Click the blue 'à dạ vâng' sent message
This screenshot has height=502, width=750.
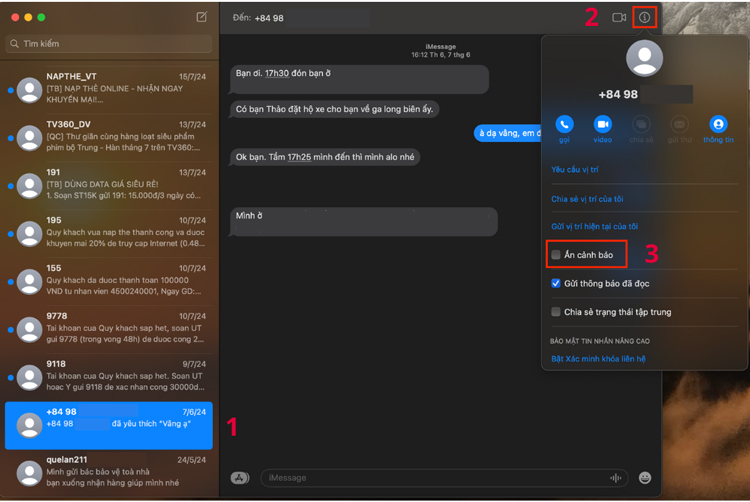click(508, 133)
